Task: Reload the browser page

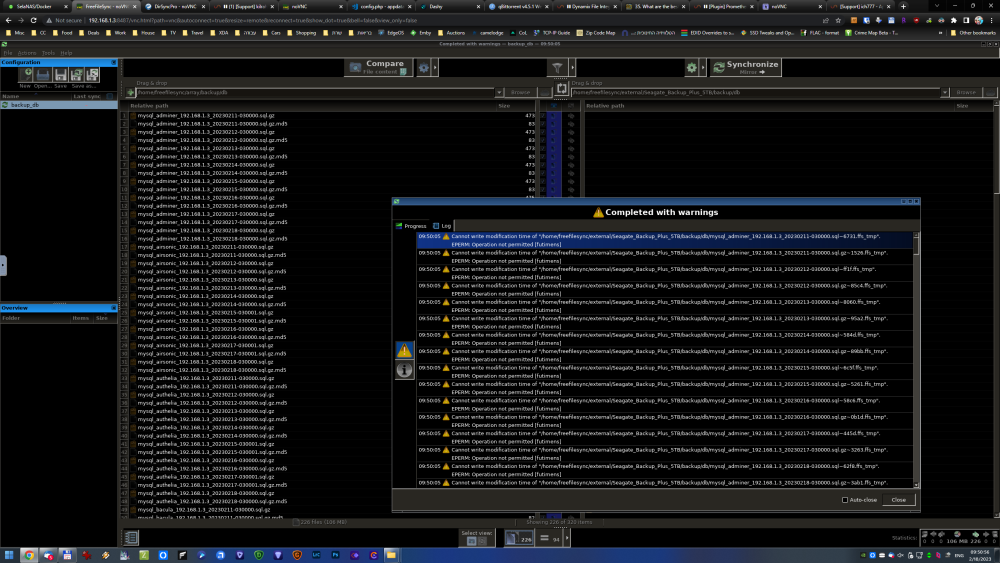Action: tap(33, 20)
